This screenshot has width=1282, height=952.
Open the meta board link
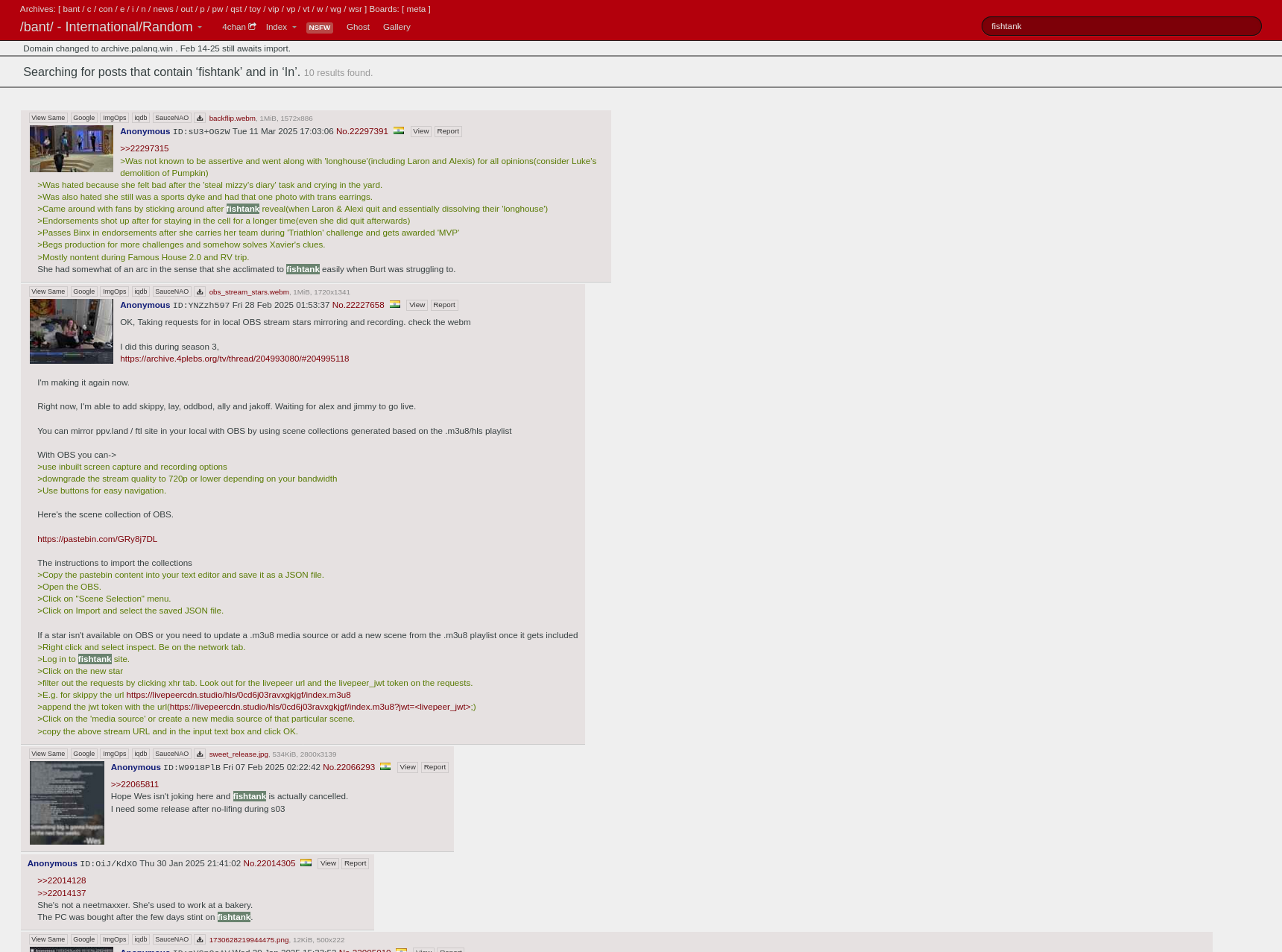tap(416, 9)
